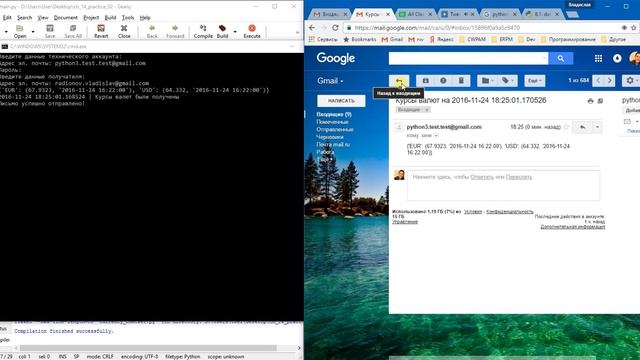Open the Dev bookmarks folder
This screenshot has width=640, height=360.
click(x=527, y=40)
